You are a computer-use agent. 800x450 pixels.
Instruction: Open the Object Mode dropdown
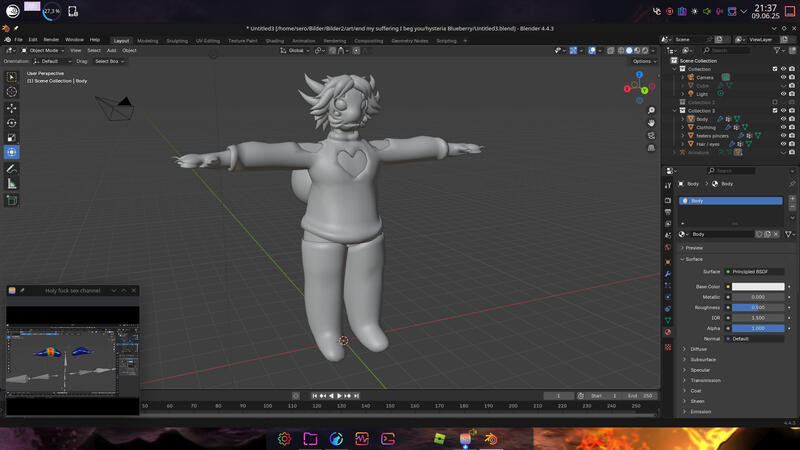(42, 50)
